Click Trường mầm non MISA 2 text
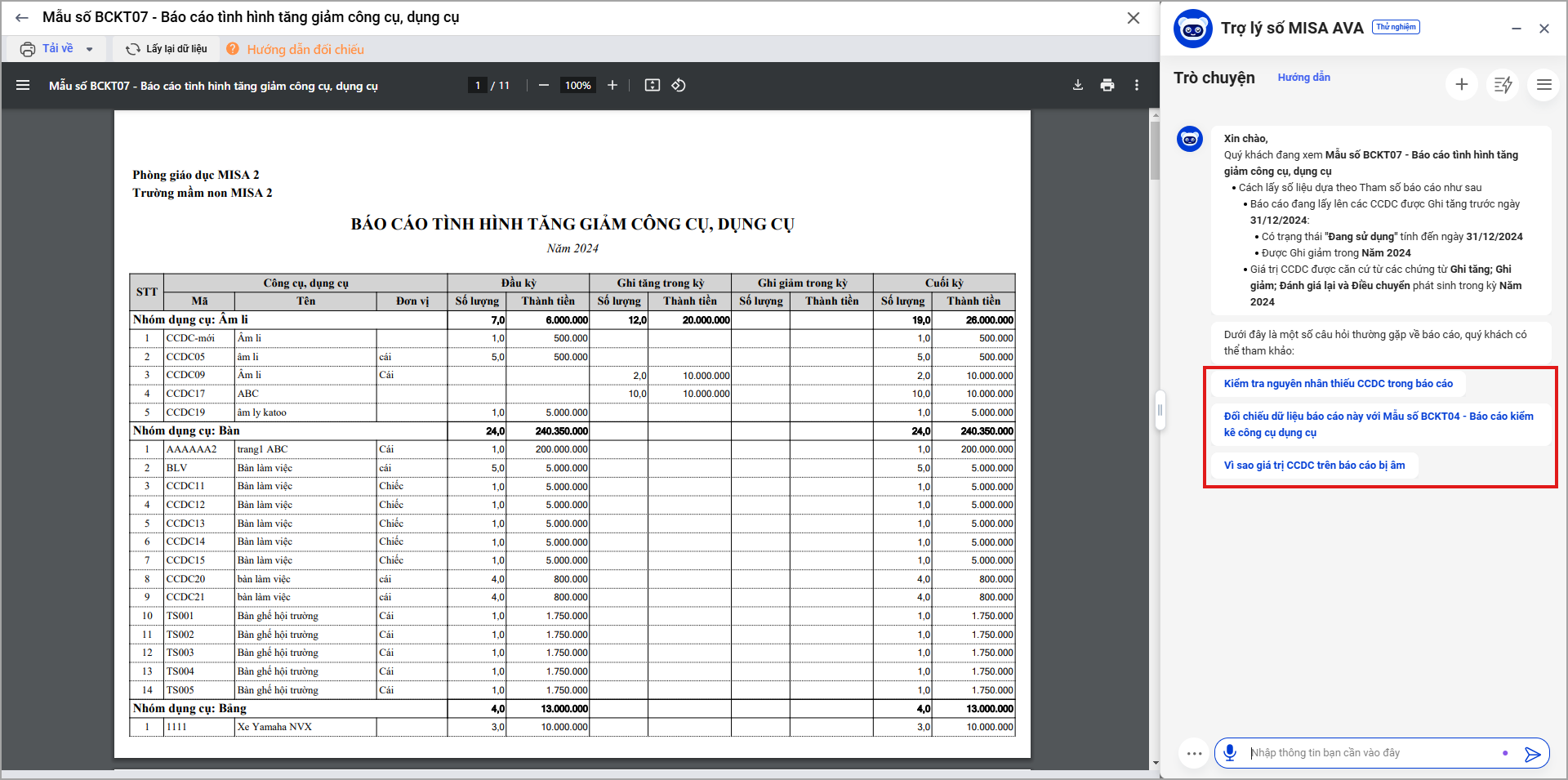 click(x=203, y=193)
